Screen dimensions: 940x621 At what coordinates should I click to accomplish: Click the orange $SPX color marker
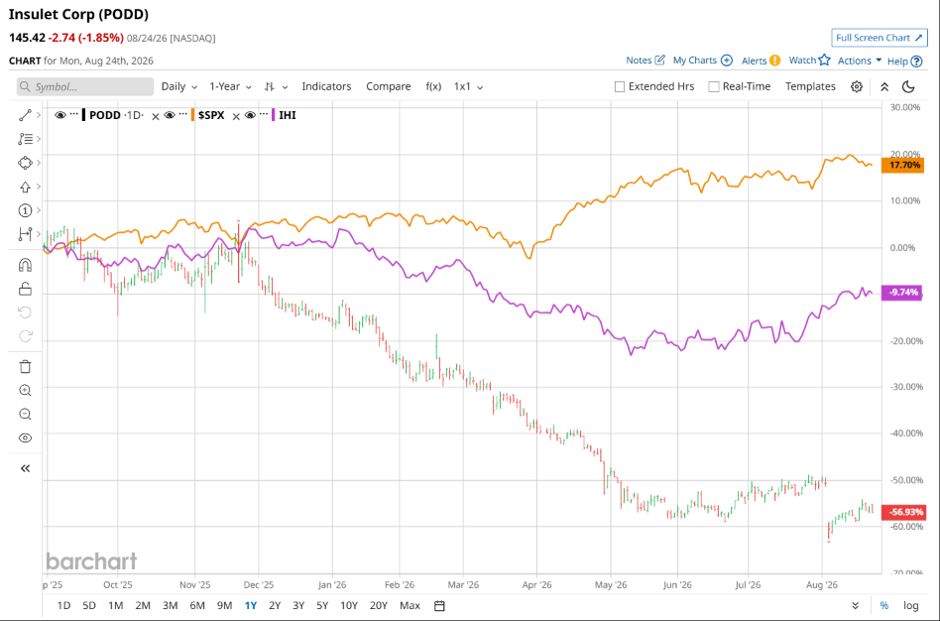click(192, 115)
